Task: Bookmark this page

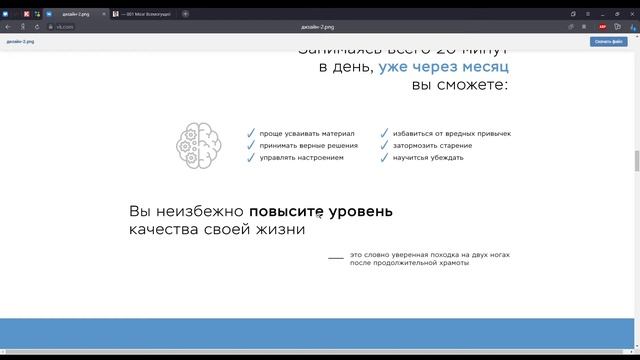Action: 584,27
